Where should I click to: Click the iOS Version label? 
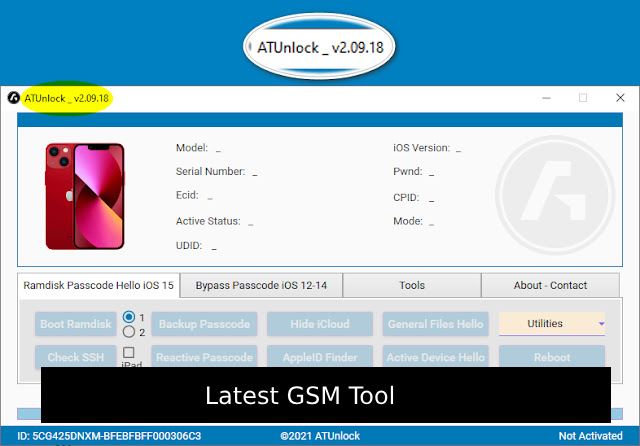(422, 148)
